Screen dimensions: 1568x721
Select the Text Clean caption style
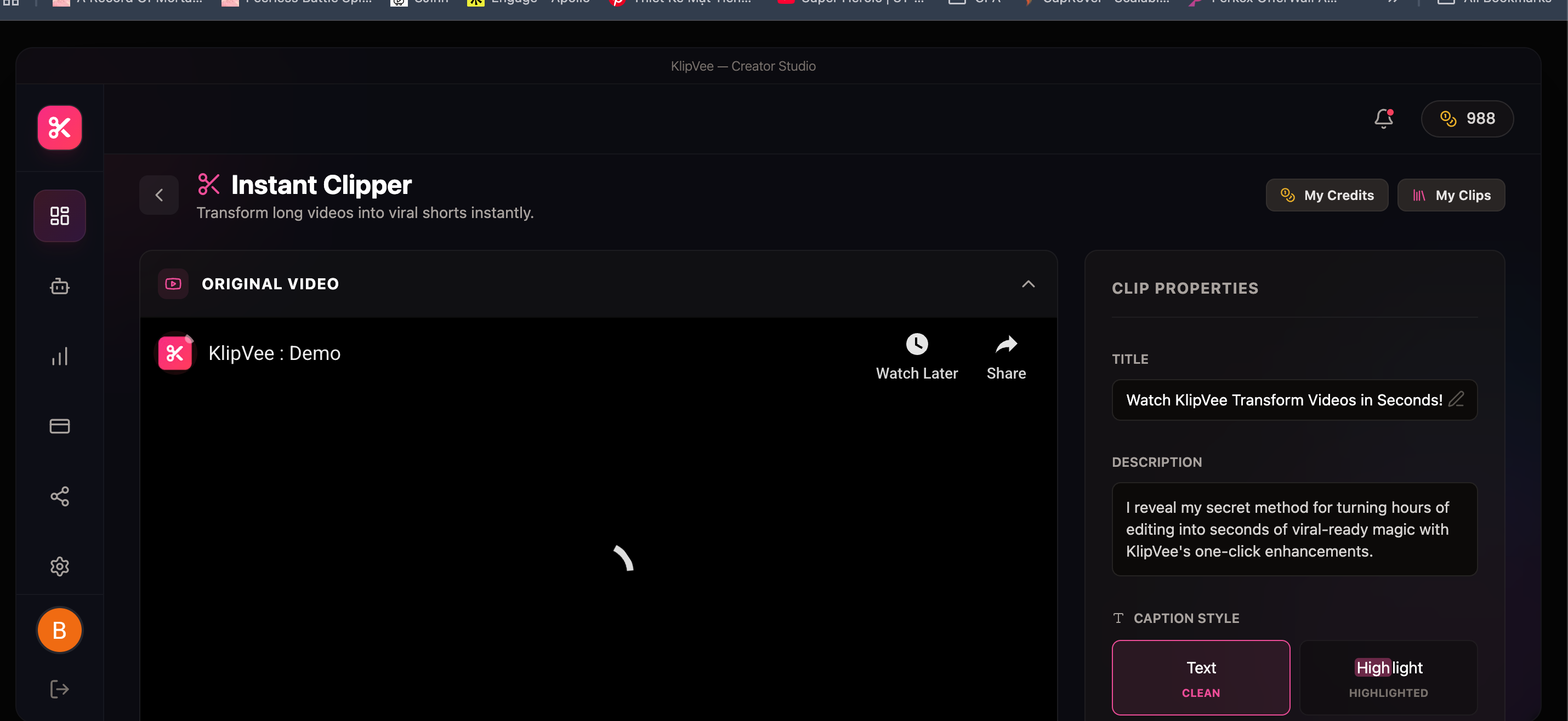[x=1200, y=677]
